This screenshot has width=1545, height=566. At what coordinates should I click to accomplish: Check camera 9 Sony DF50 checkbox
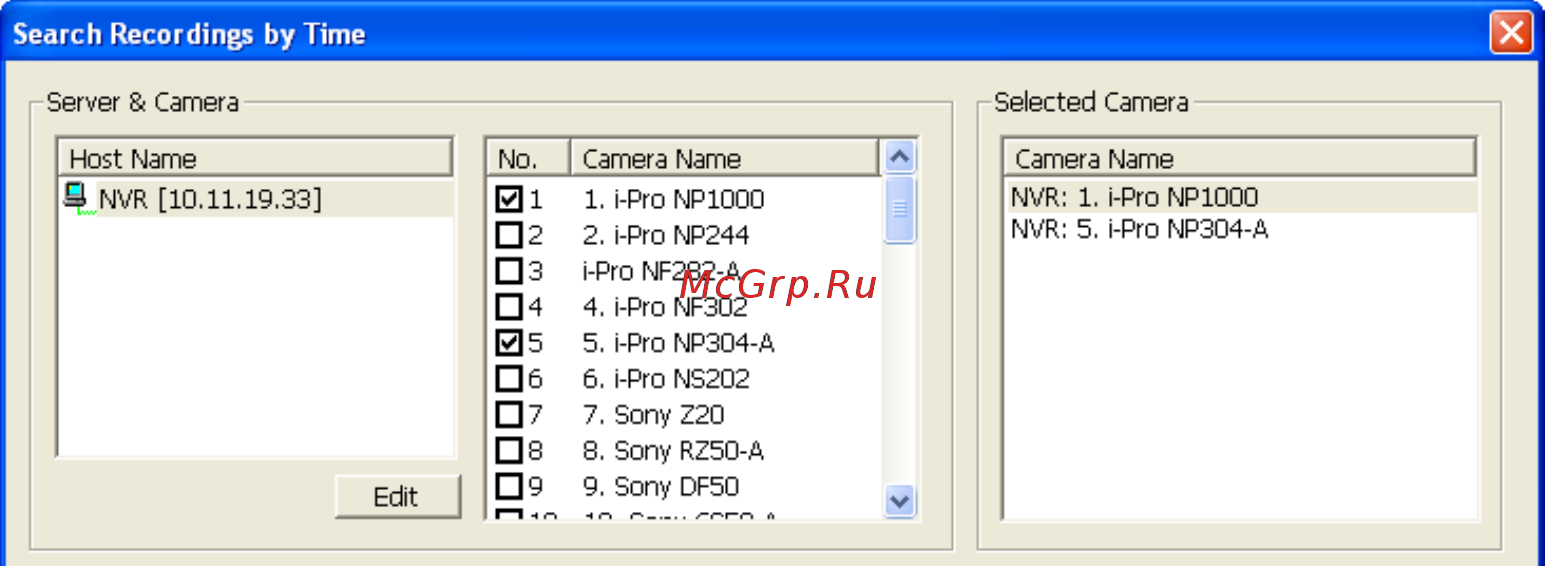click(509, 487)
